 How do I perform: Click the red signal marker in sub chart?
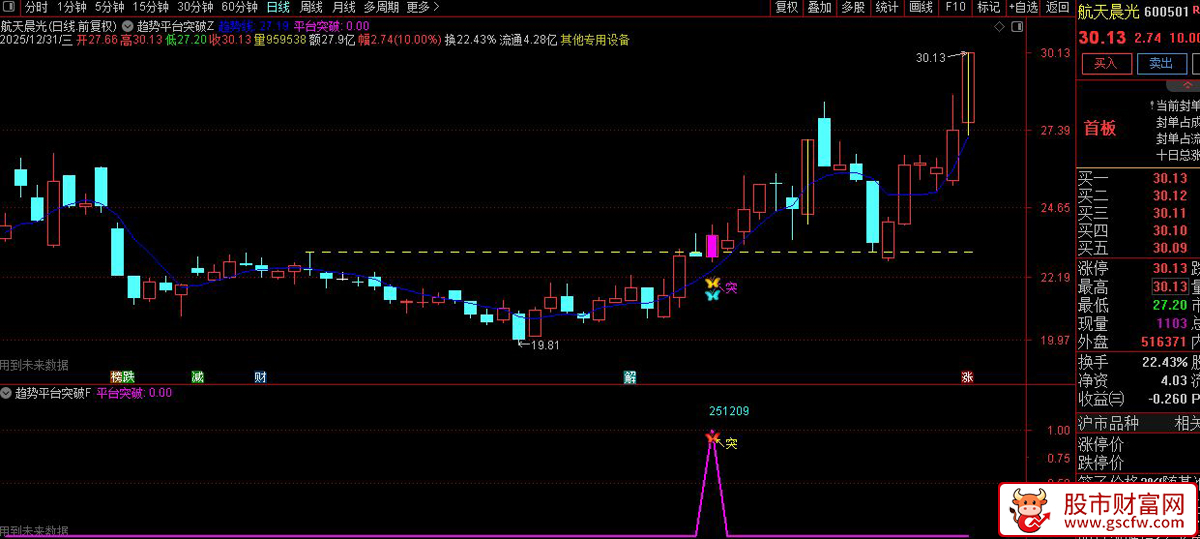coord(711,437)
